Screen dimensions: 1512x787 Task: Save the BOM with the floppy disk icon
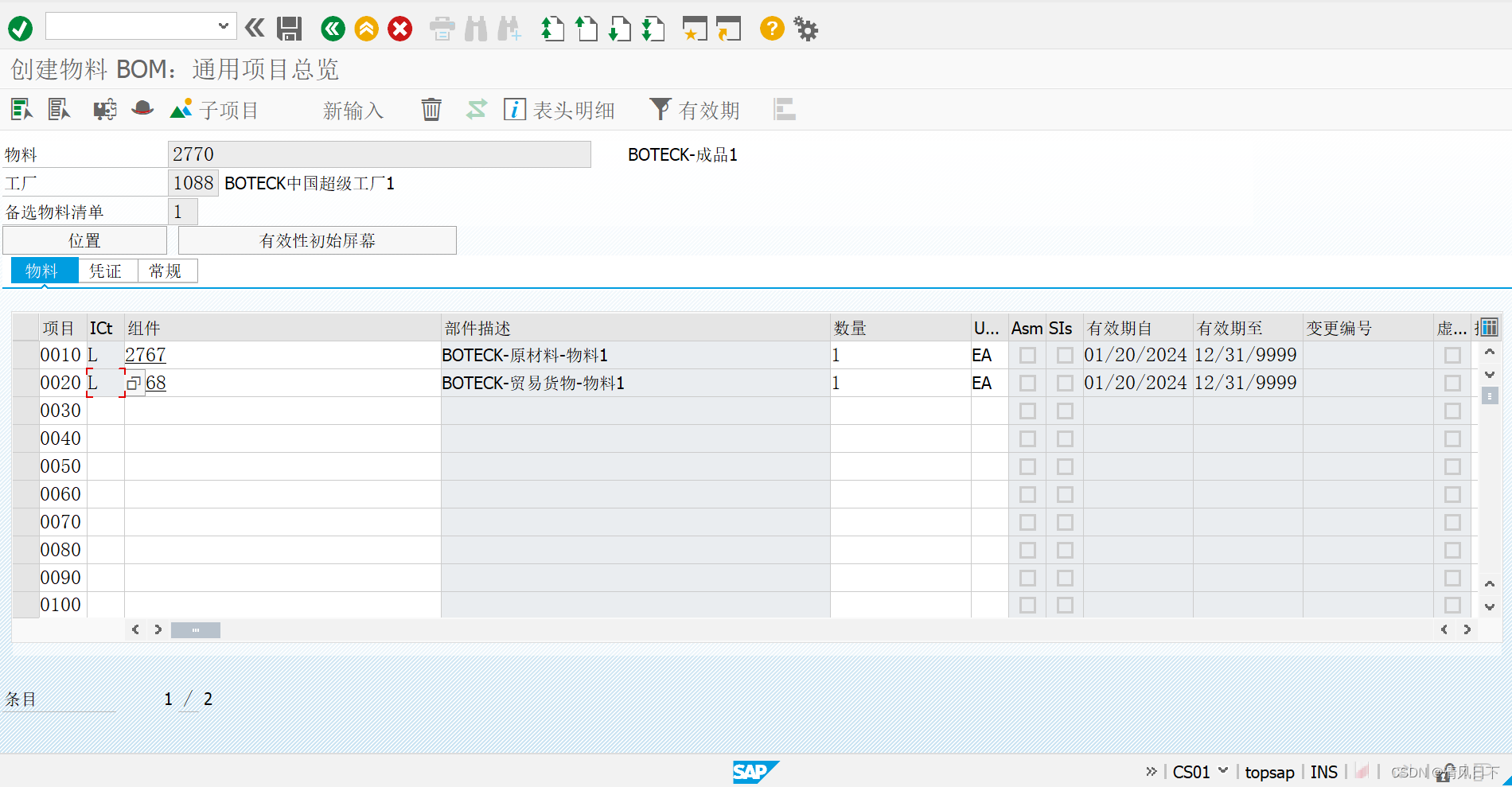pyautogui.click(x=289, y=29)
